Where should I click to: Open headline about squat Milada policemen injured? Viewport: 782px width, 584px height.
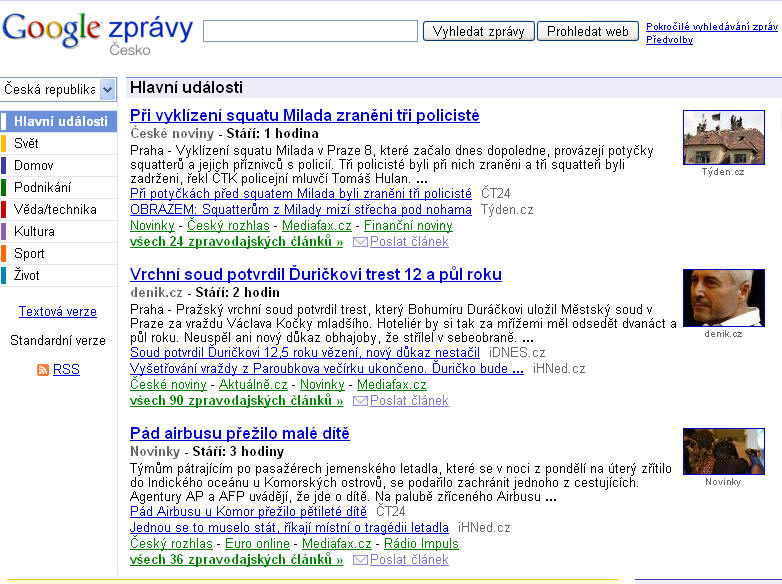click(x=305, y=115)
